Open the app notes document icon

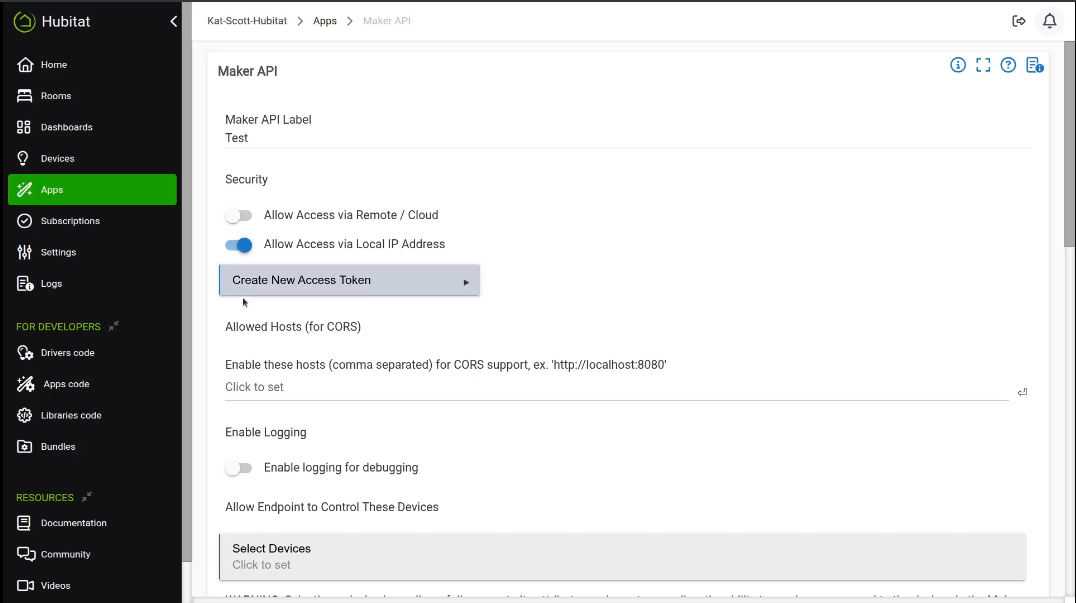point(1034,66)
